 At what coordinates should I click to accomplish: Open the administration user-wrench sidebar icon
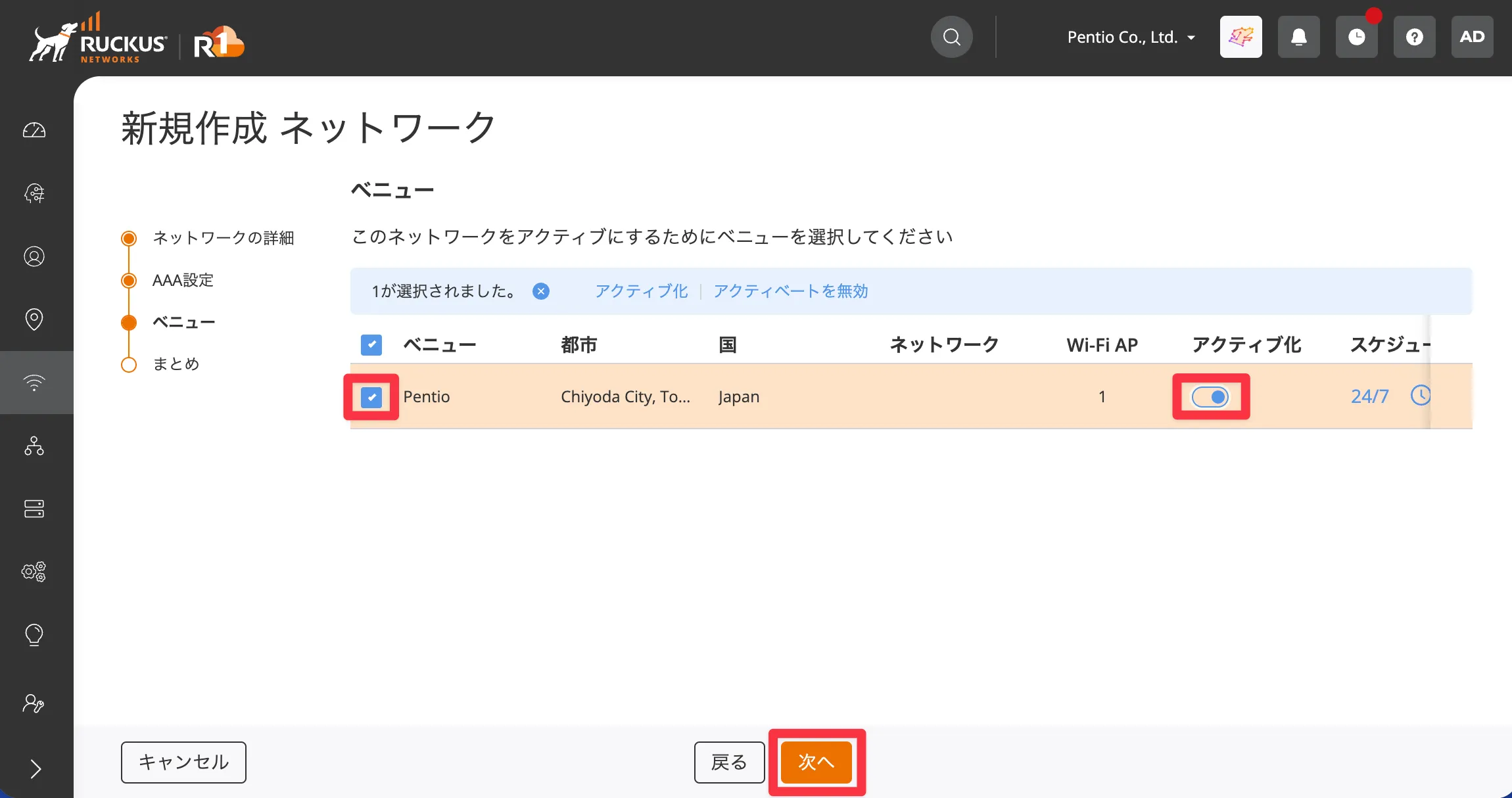coord(34,703)
